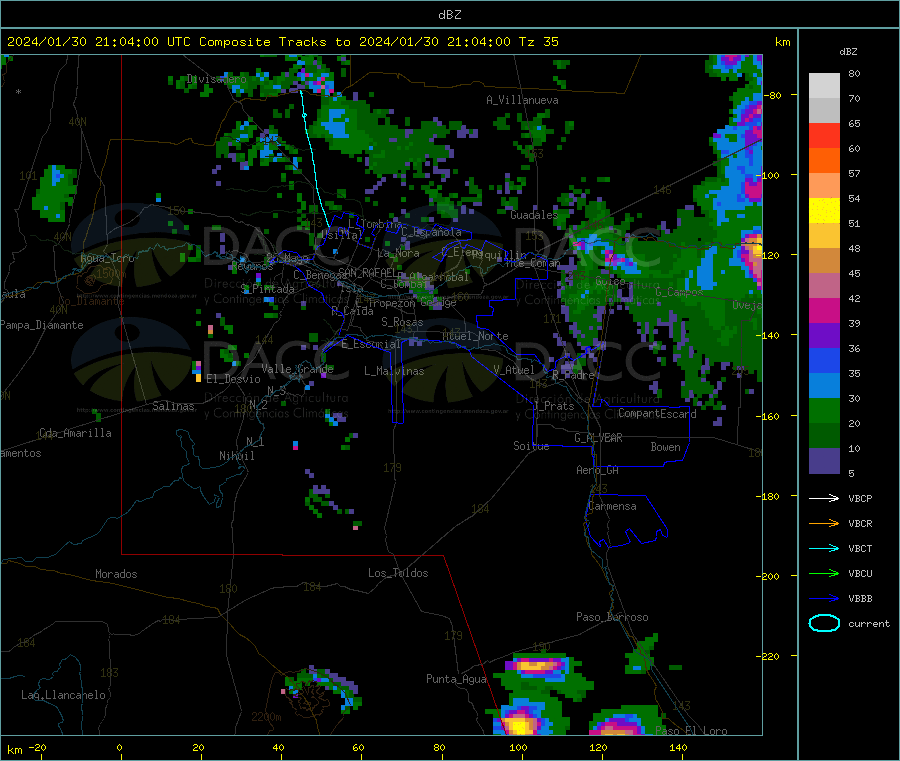Click the Los_Toldos map label
This screenshot has height=761, width=900.
click(x=398, y=573)
